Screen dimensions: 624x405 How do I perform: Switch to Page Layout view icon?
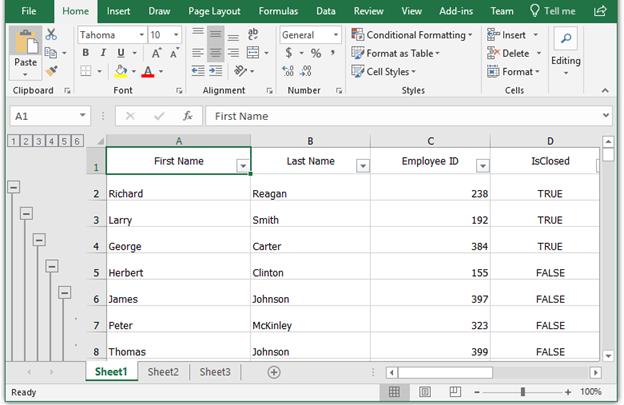coord(425,392)
